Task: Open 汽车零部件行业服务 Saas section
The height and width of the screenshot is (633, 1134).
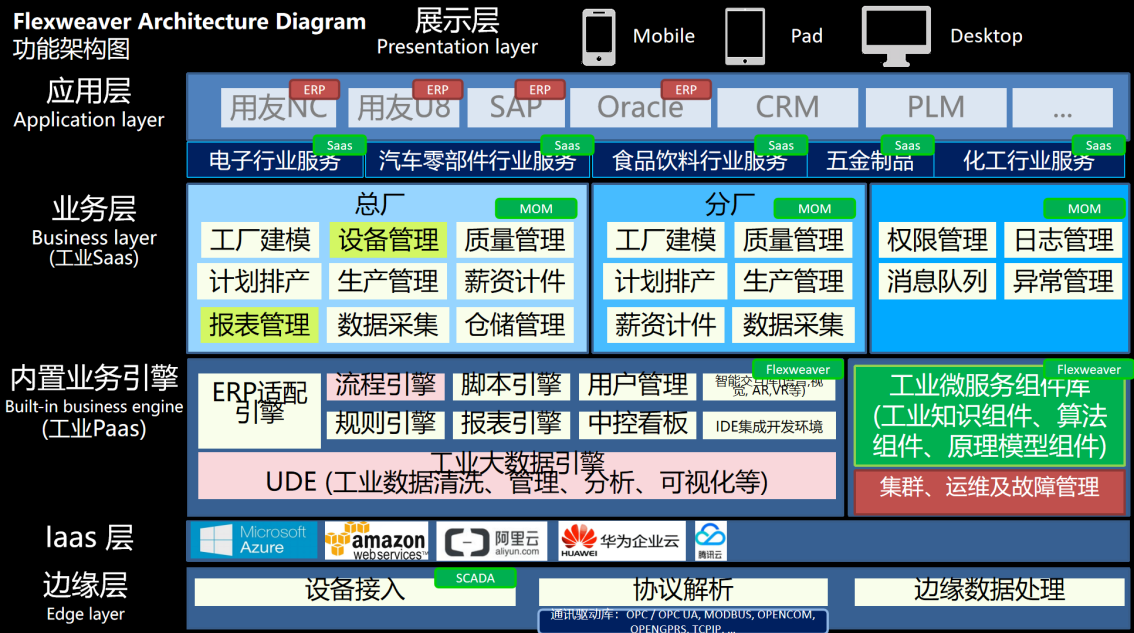Action: [x=477, y=160]
